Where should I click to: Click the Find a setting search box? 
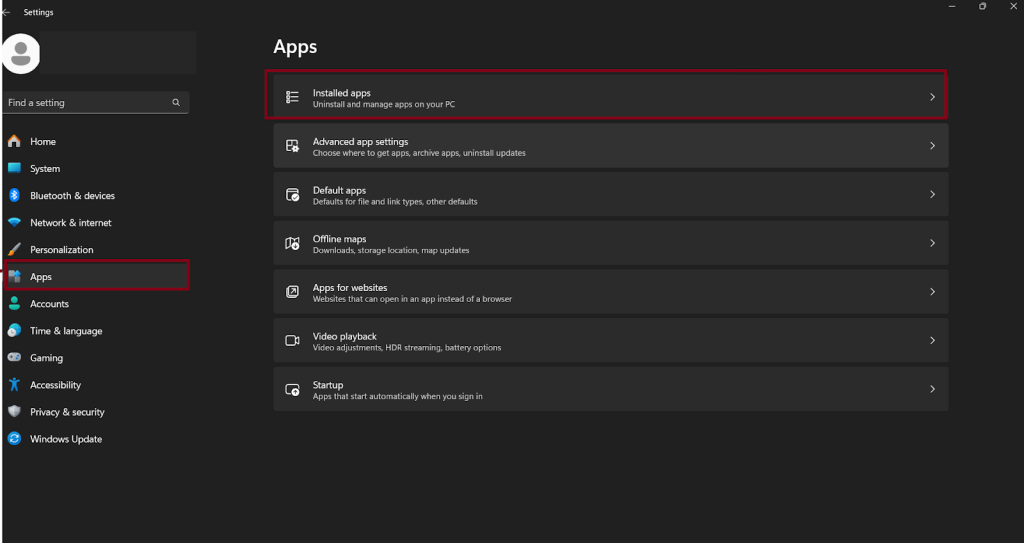point(96,103)
